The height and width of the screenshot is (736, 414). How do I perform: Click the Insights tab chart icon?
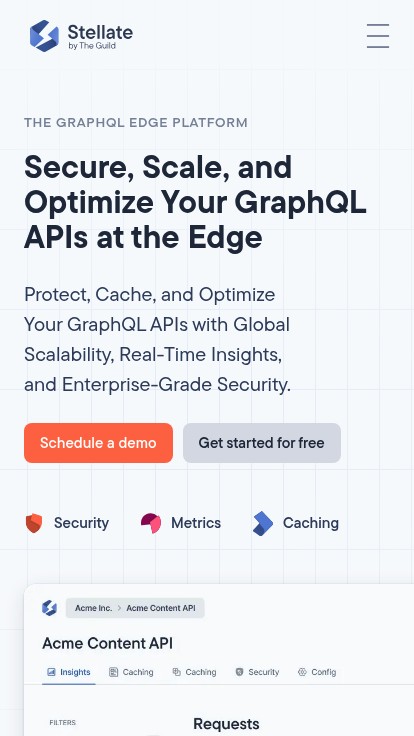[x=52, y=672]
